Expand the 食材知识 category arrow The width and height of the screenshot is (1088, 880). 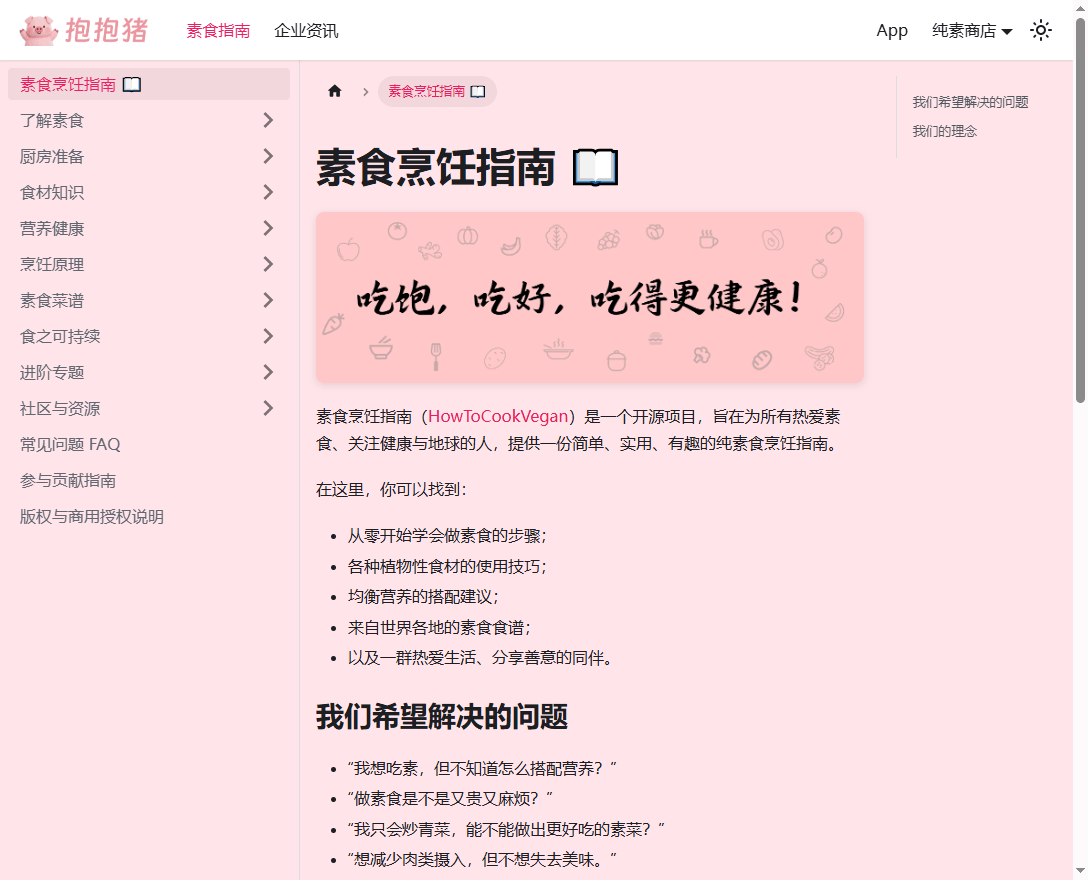(267, 193)
